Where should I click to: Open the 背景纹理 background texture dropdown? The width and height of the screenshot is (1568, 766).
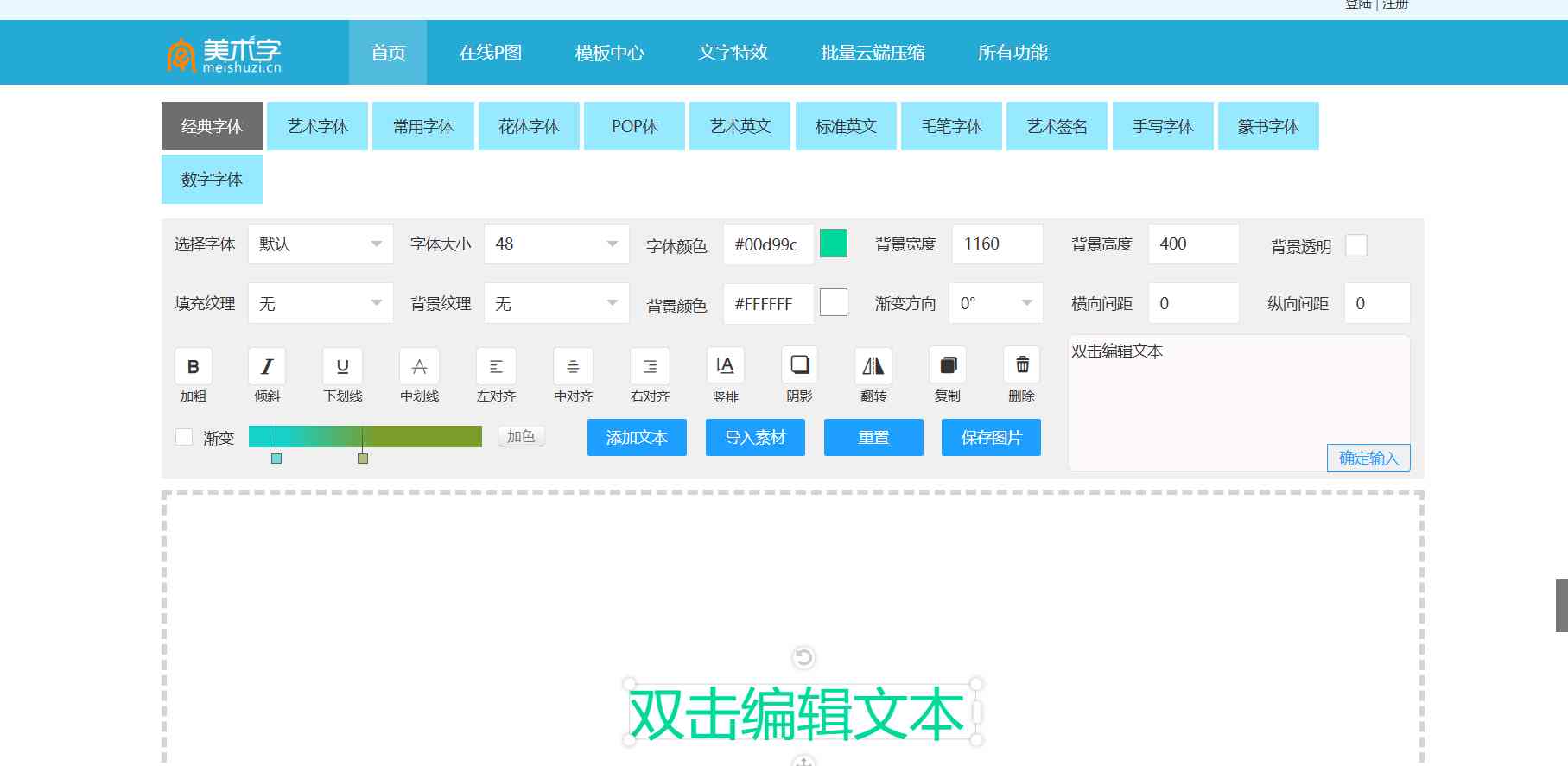tap(556, 303)
